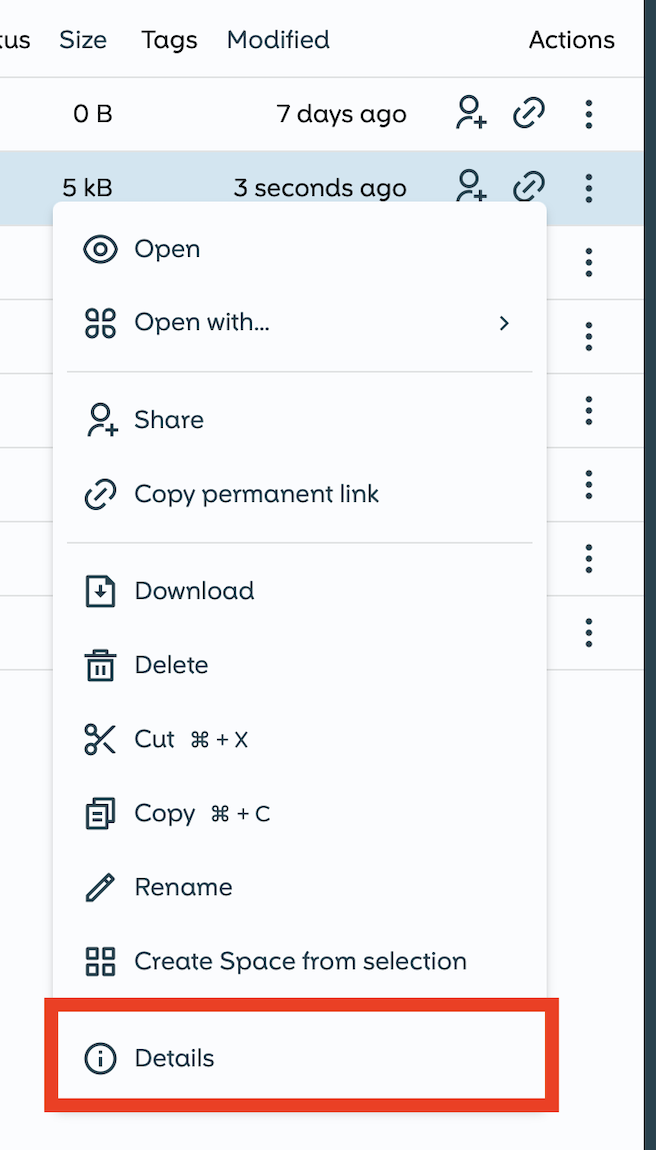Image resolution: width=656 pixels, height=1150 pixels.
Task: Click the Download tray icon in the menu
Action: tap(100, 591)
